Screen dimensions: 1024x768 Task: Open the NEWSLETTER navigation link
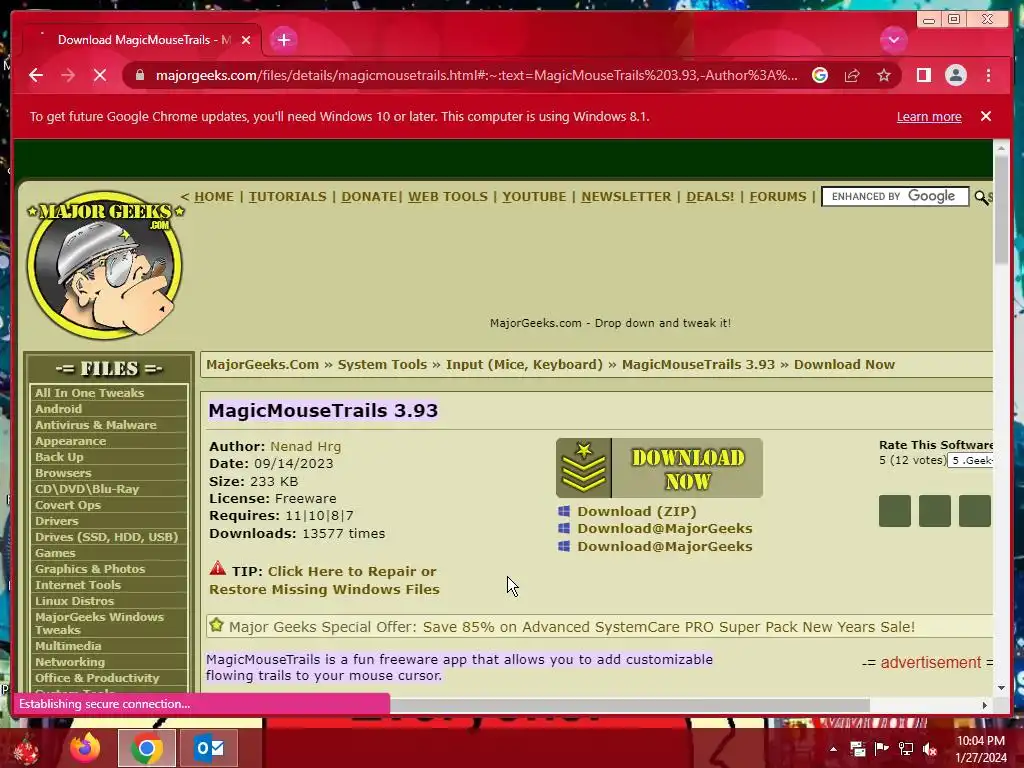coord(626,197)
